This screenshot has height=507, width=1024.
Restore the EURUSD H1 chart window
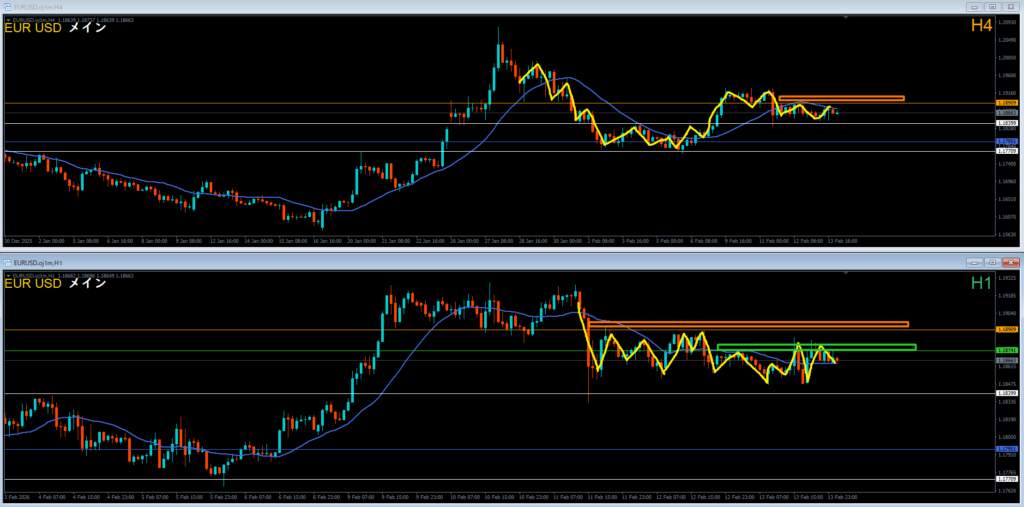992,262
